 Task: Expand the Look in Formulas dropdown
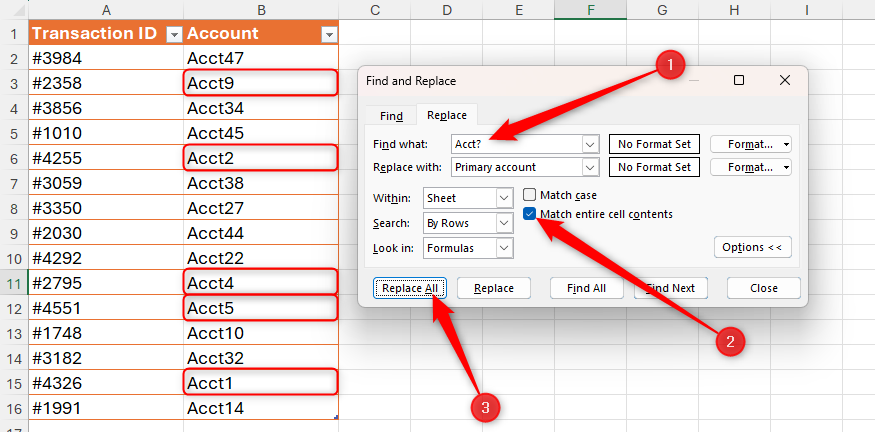(503, 247)
